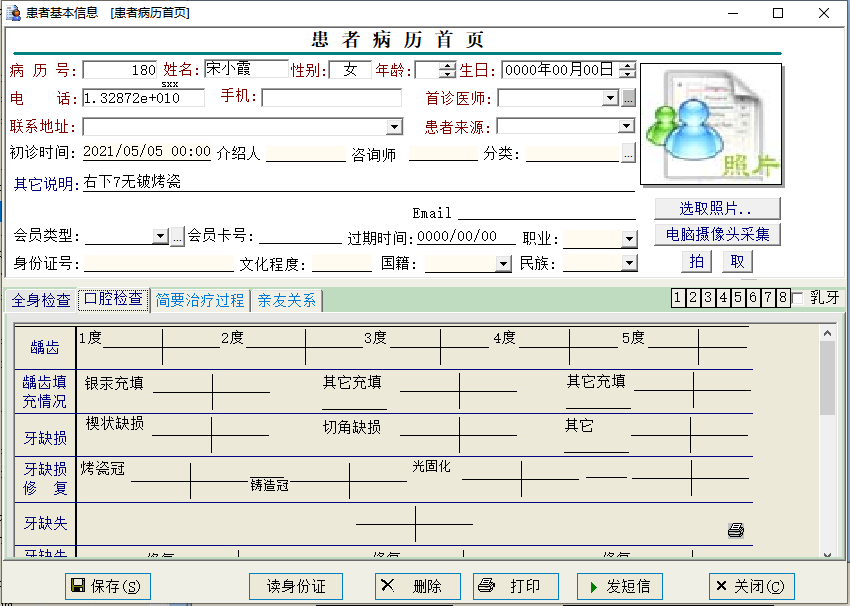This screenshot has height=606, width=850.
Task: Click the 年龄 spinner control
Action: click(448, 69)
